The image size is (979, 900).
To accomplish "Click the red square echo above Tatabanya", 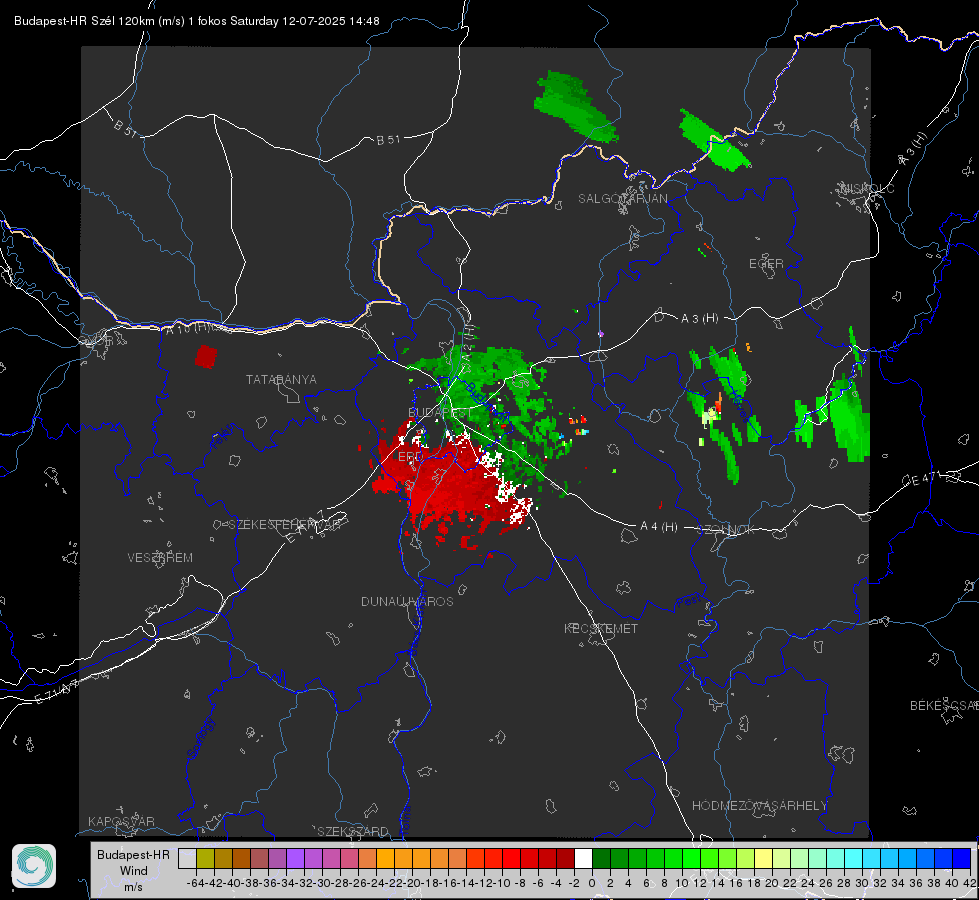I will tap(205, 357).
